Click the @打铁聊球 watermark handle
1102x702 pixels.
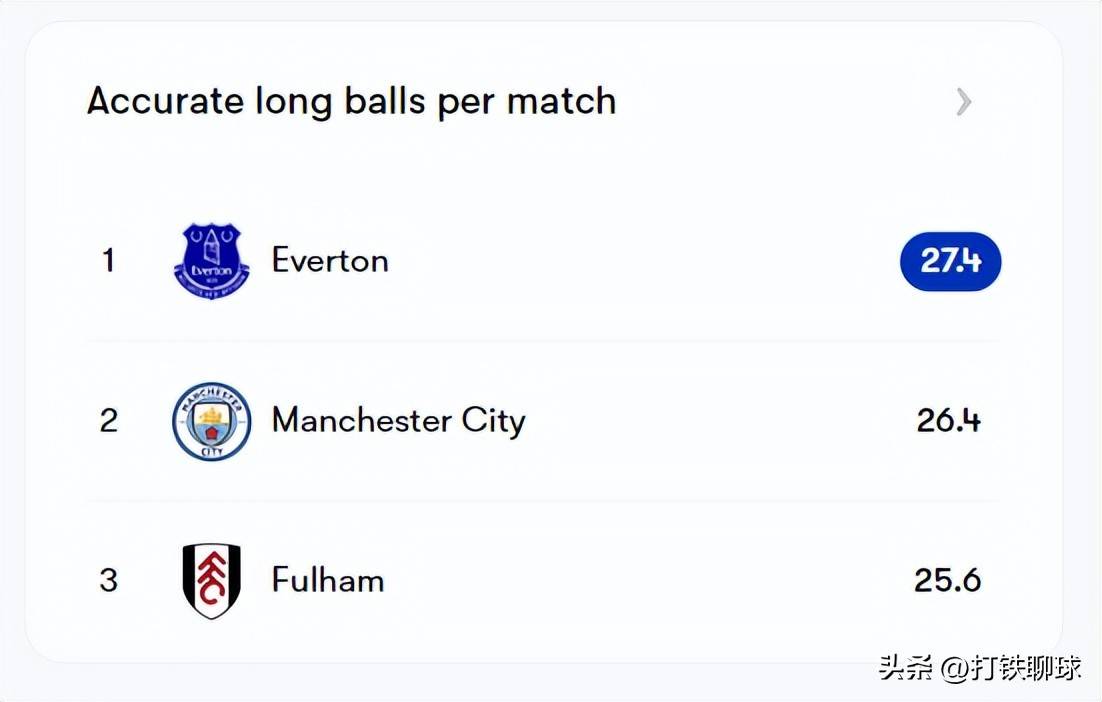pos(1012,668)
